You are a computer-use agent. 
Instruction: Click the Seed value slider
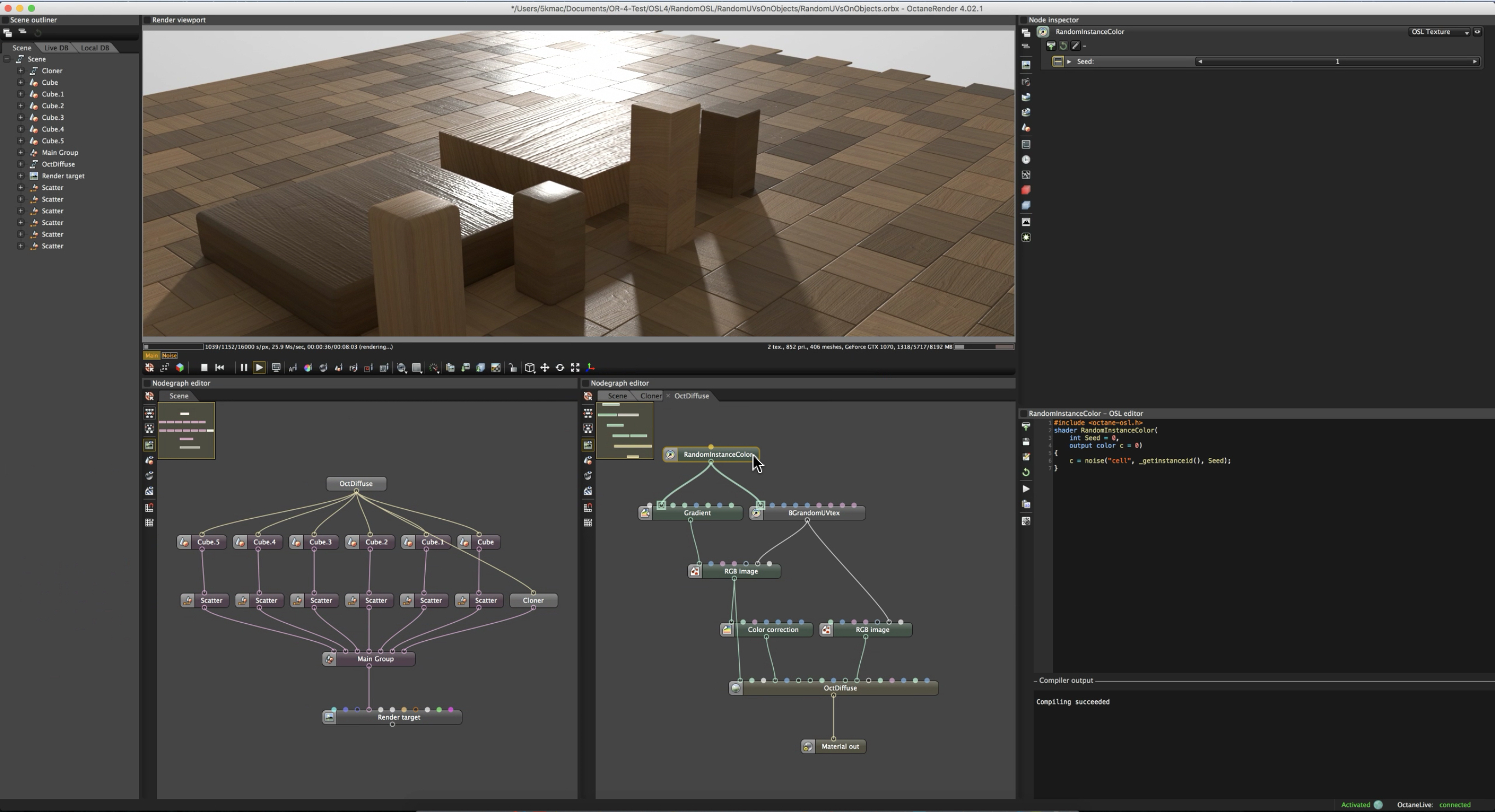coord(1337,61)
